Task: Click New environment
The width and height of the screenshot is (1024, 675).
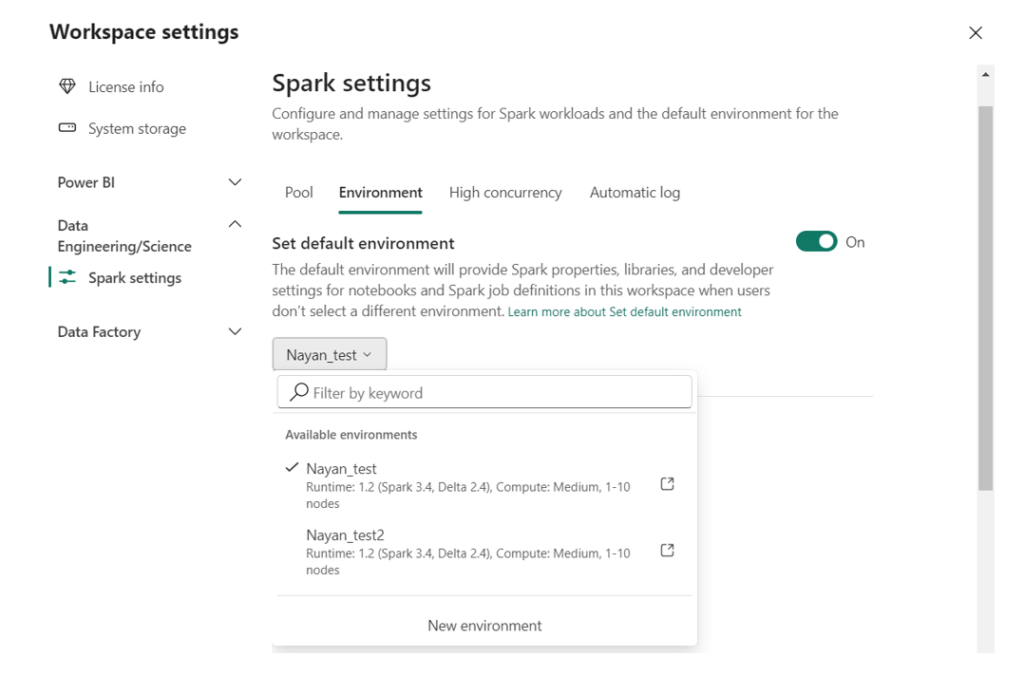Action: click(x=484, y=625)
